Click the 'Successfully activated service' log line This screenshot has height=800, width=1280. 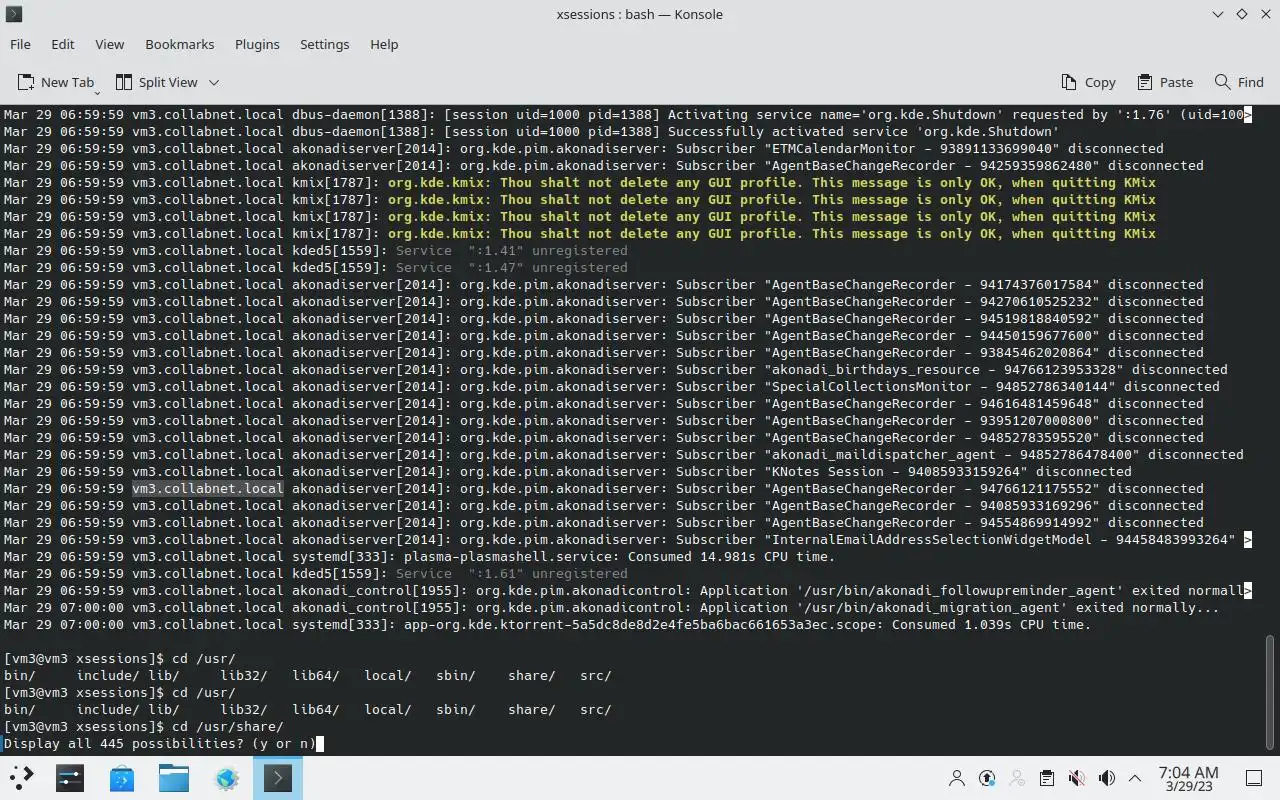[x=531, y=132]
